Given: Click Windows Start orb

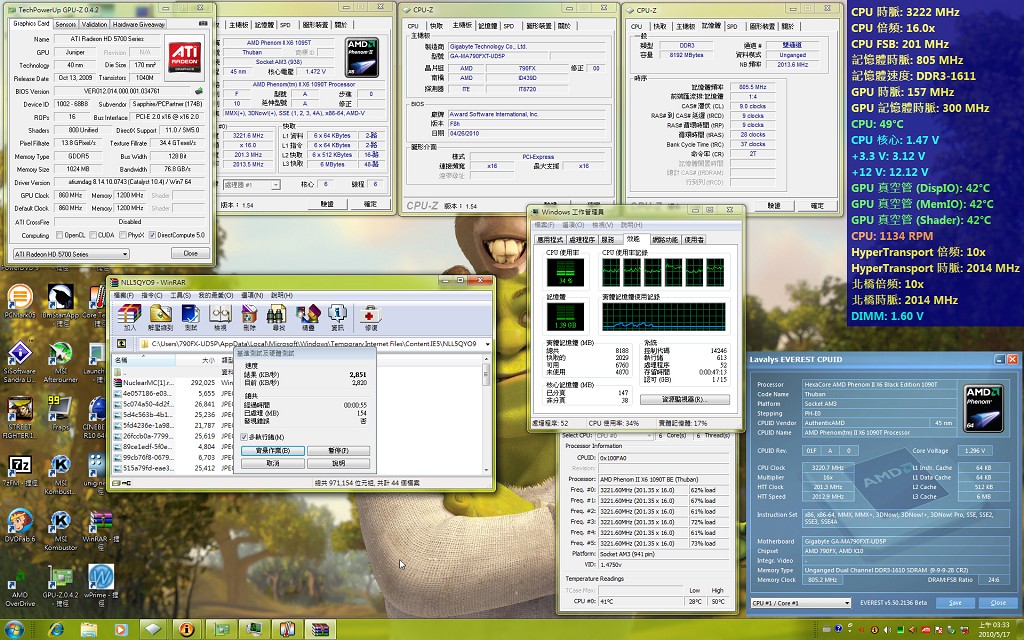Looking at the screenshot, I should pyautogui.click(x=14, y=630).
